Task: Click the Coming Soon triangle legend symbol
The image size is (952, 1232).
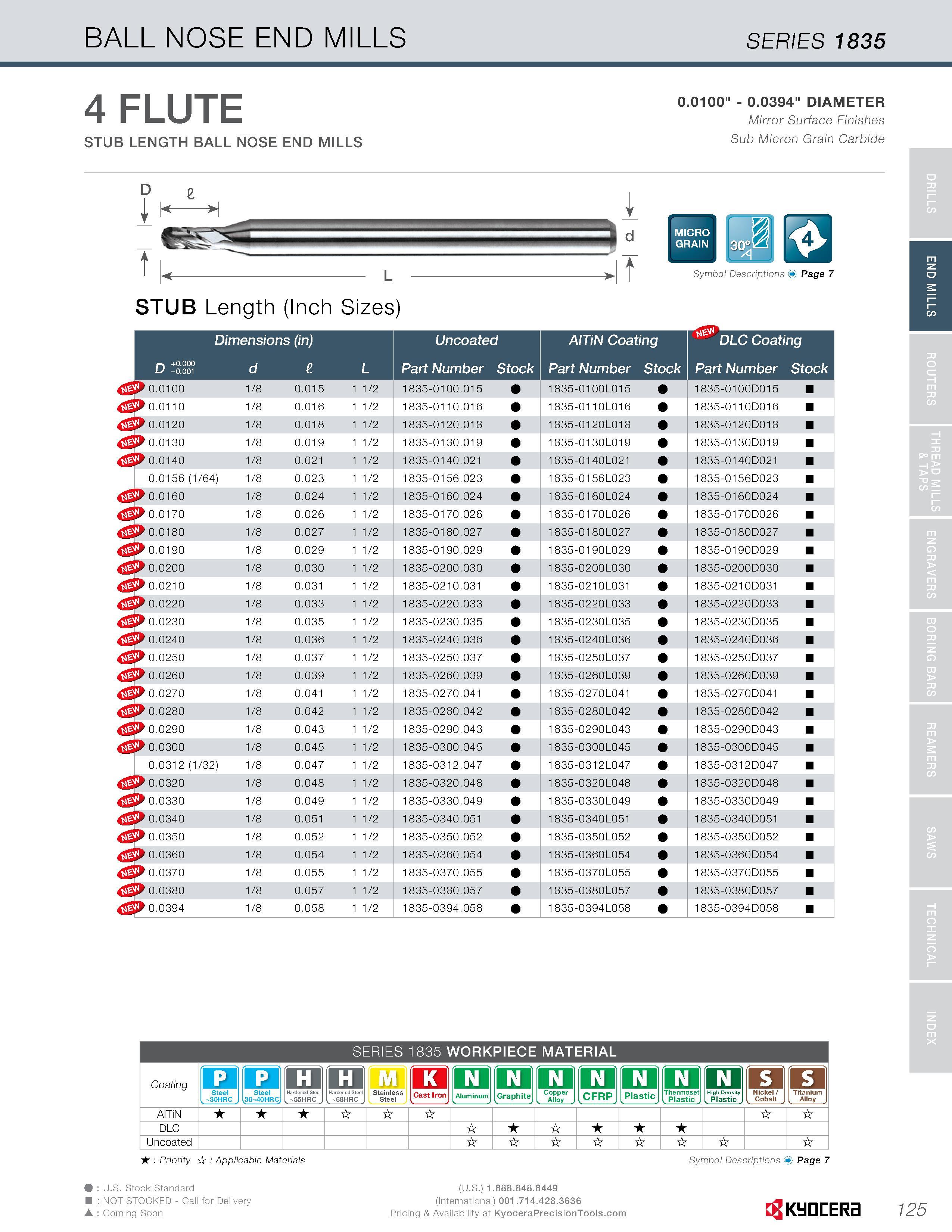Action: pos(88,1212)
